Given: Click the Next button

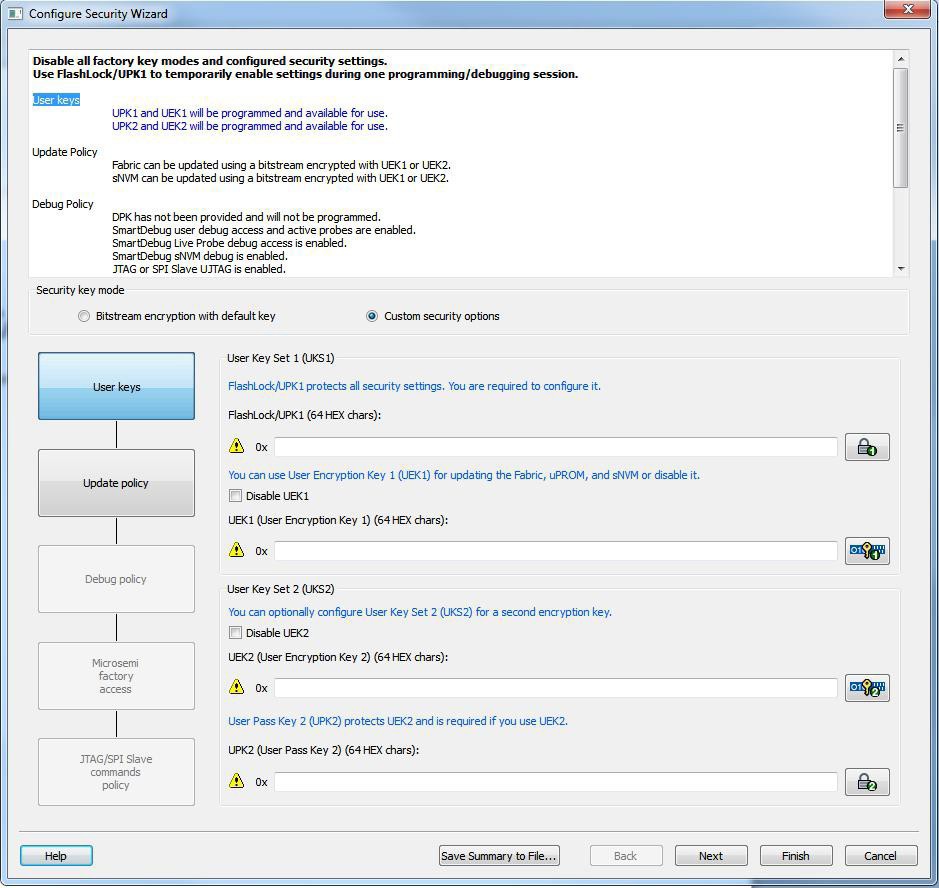Looking at the screenshot, I should 711,856.
